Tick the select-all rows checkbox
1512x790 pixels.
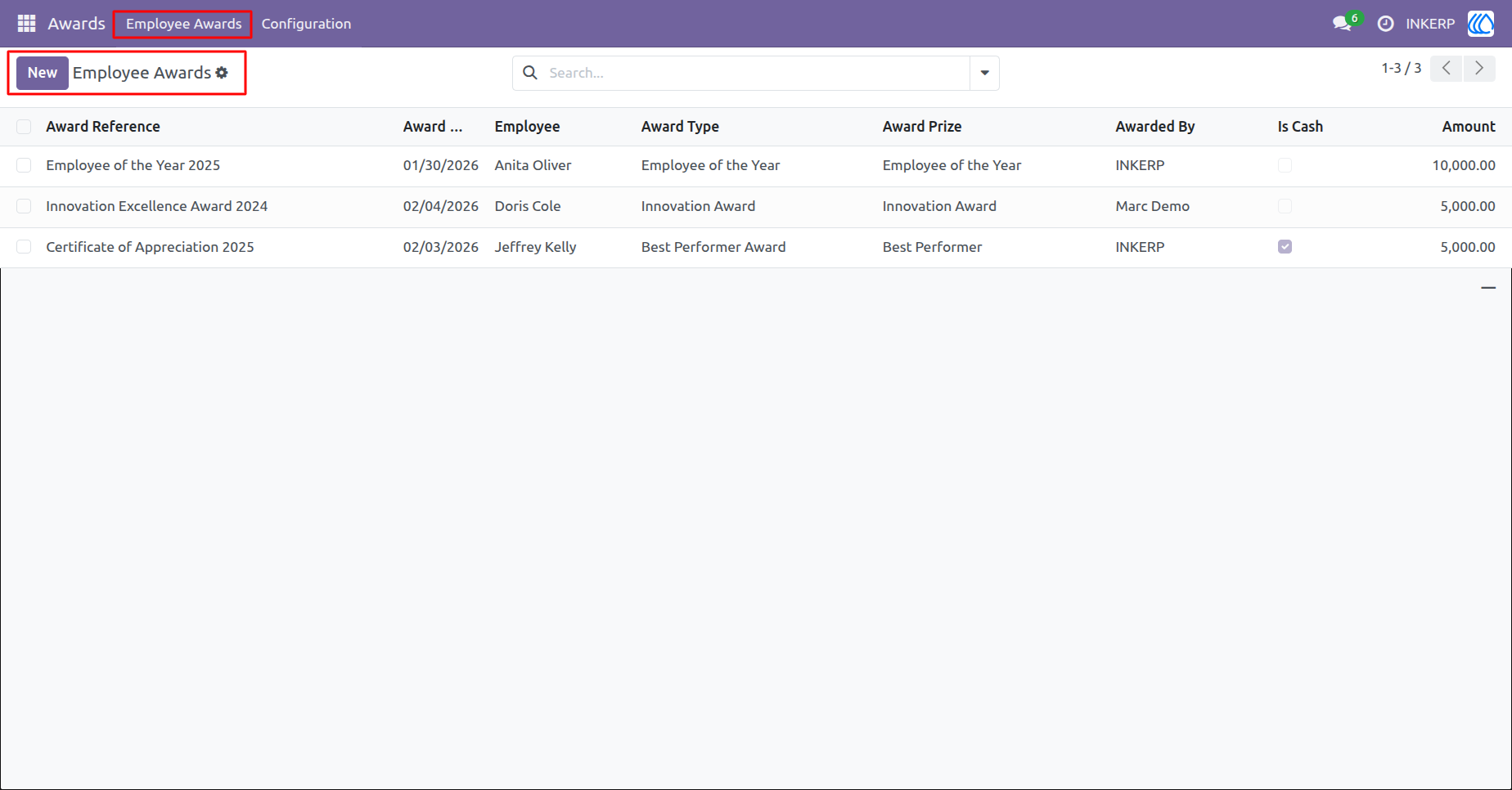pyautogui.click(x=24, y=127)
